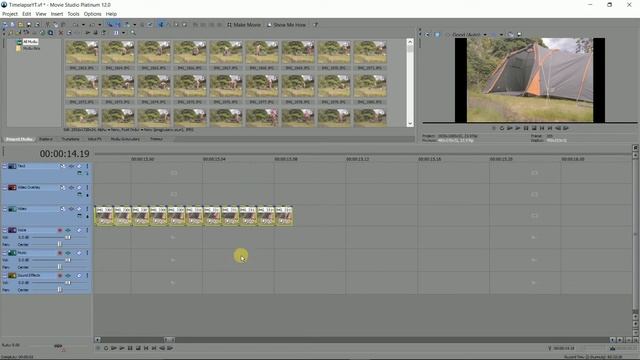
Task: Open the View menu
Action: click(x=41, y=14)
